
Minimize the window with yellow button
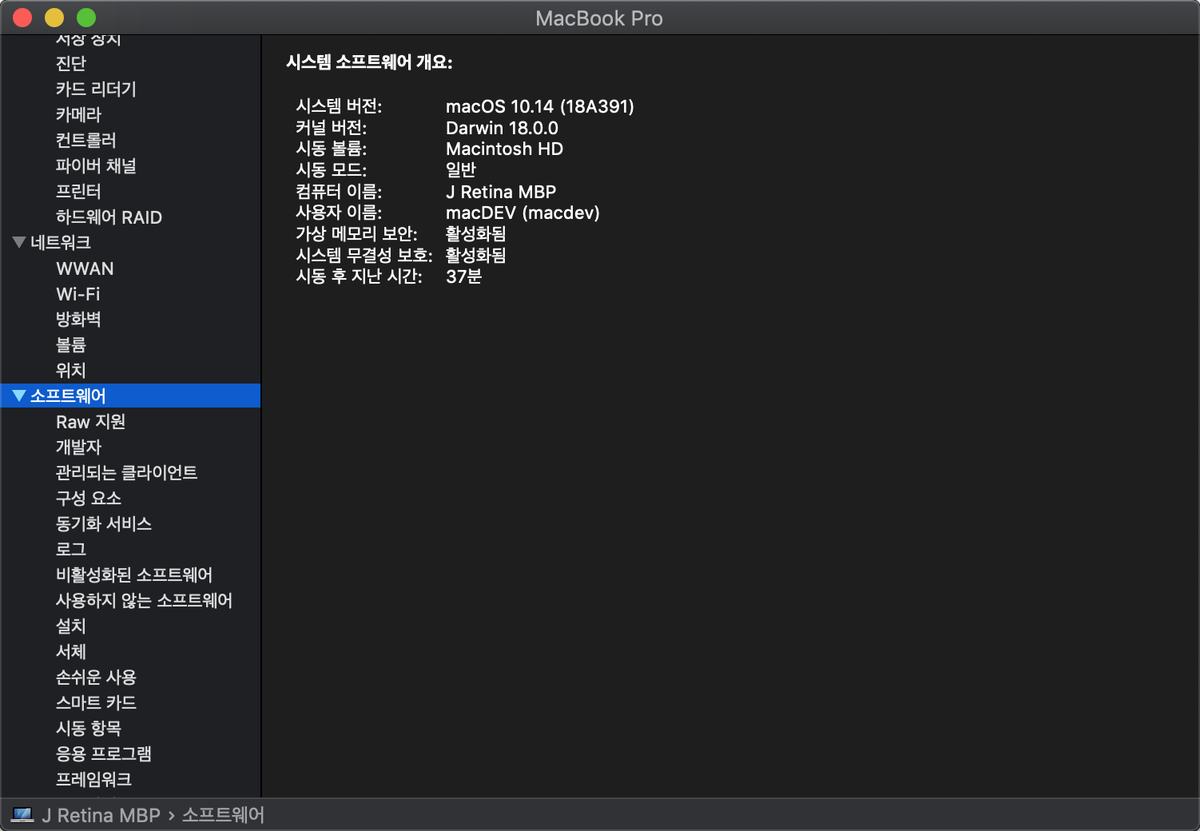(54, 18)
